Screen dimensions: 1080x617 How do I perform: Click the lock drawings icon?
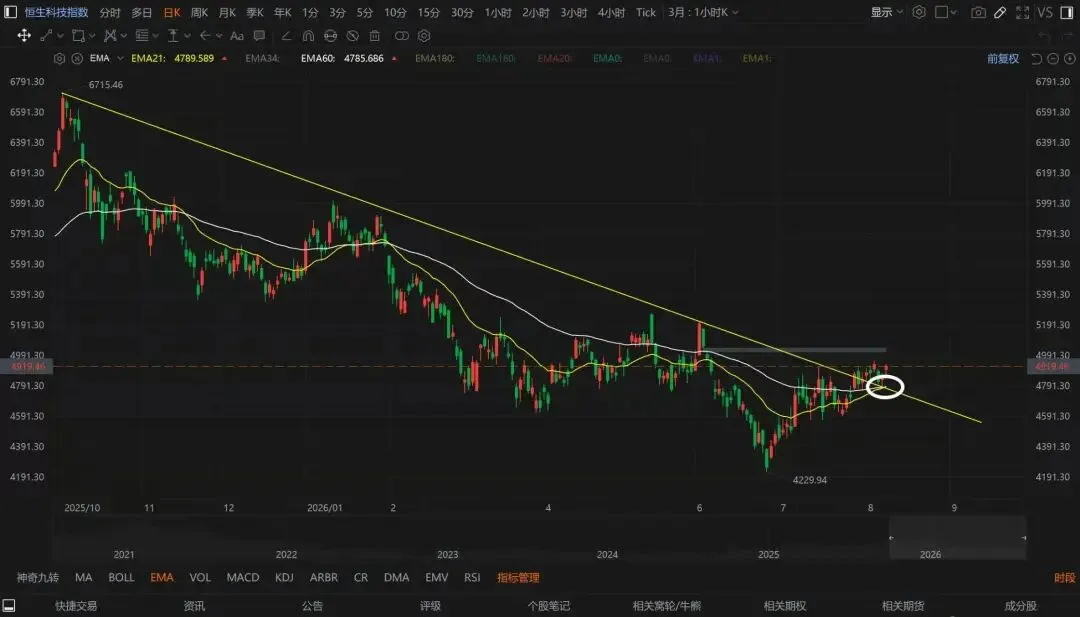(330, 36)
